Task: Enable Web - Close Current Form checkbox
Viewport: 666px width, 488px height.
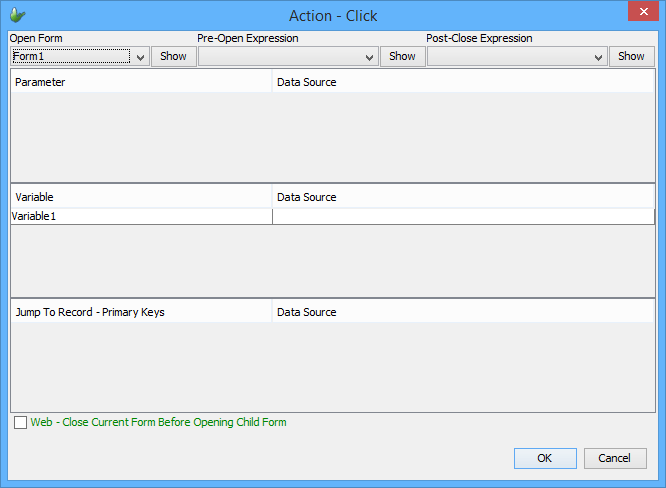Action: point(21,423)
